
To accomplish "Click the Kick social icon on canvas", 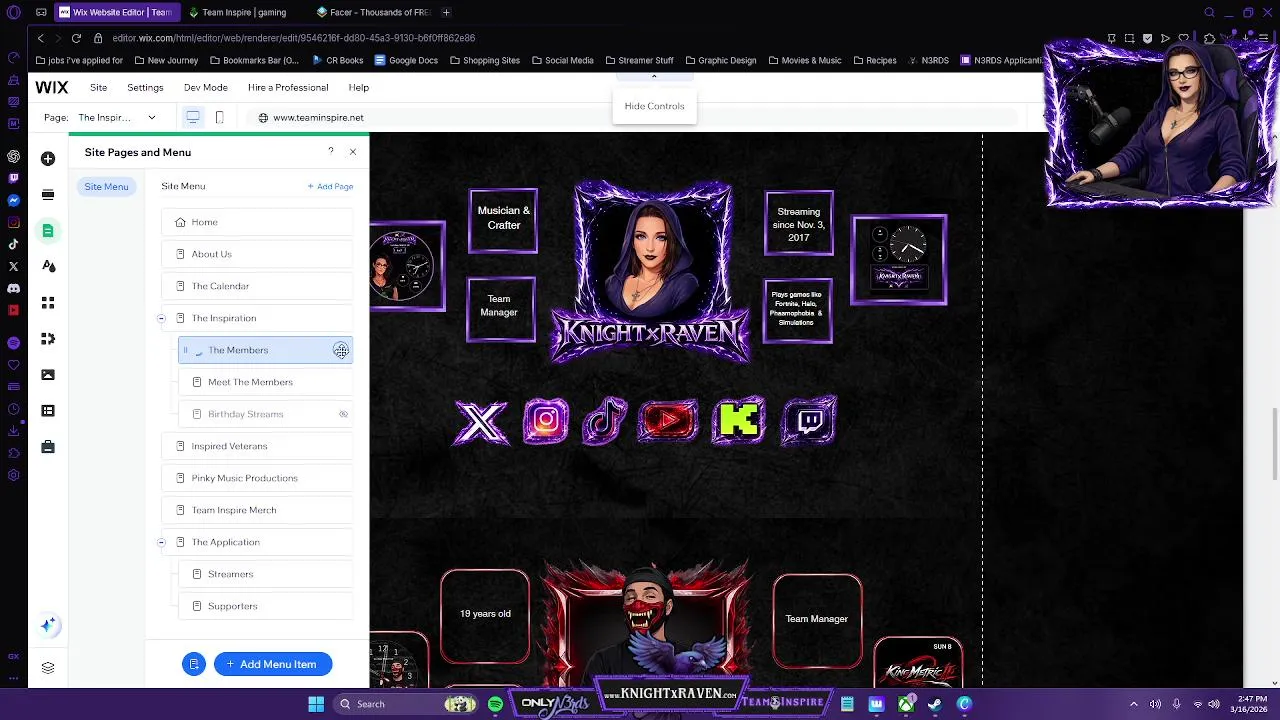I will click(739, 421).
